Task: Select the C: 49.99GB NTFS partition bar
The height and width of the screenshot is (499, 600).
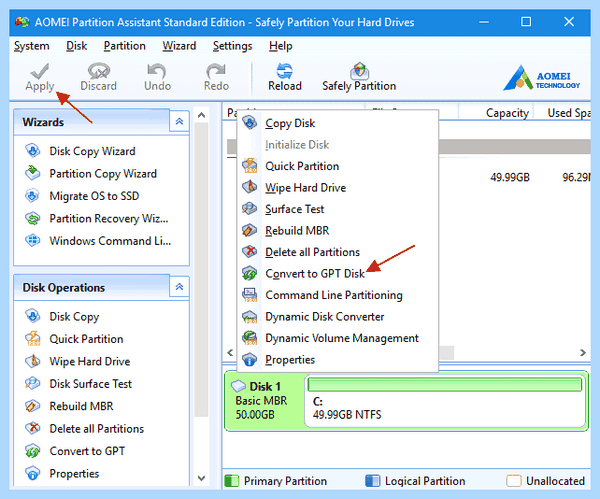Action: 445,401
